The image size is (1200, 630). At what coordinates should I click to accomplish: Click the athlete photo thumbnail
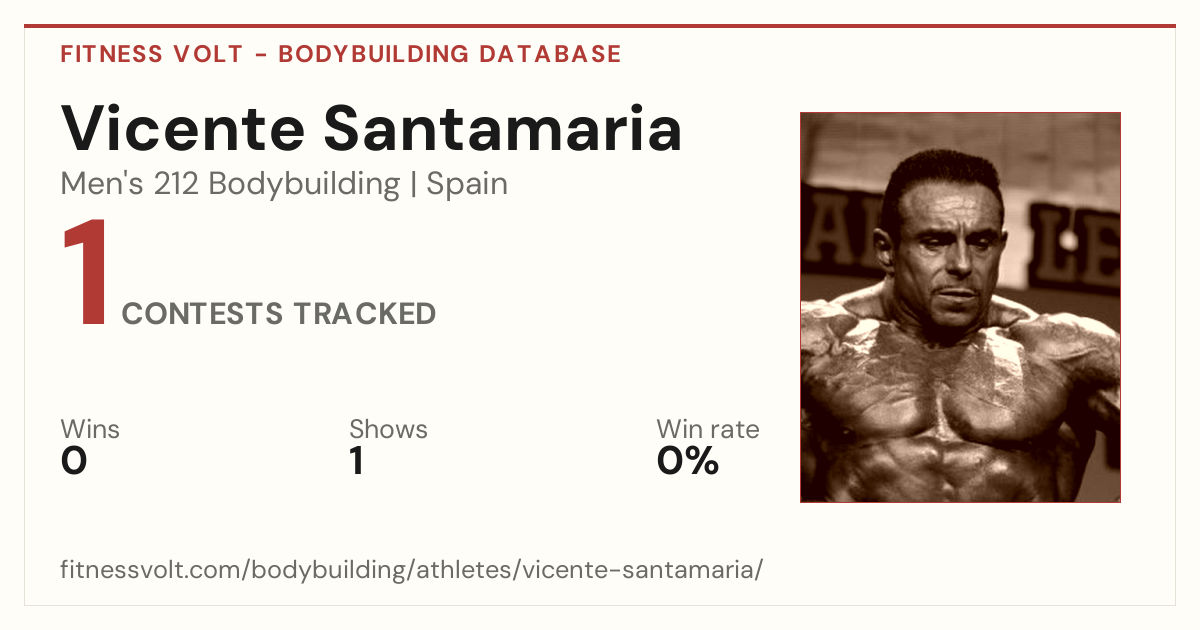(x=960, y=307)
